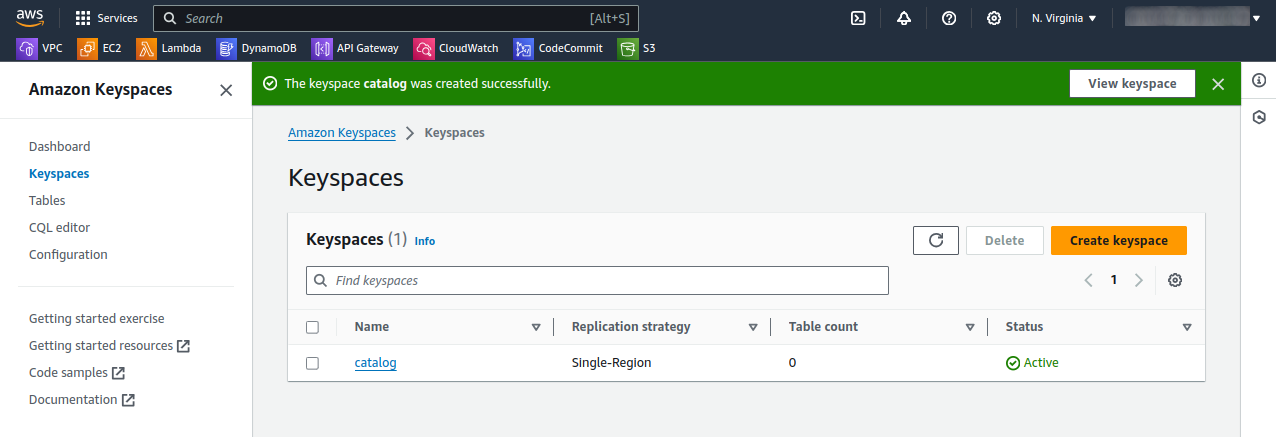Image resolution: width=1276 pixels, height=437 pixels.
Task: Open the notifications bell icon
Action: [904, 18]
